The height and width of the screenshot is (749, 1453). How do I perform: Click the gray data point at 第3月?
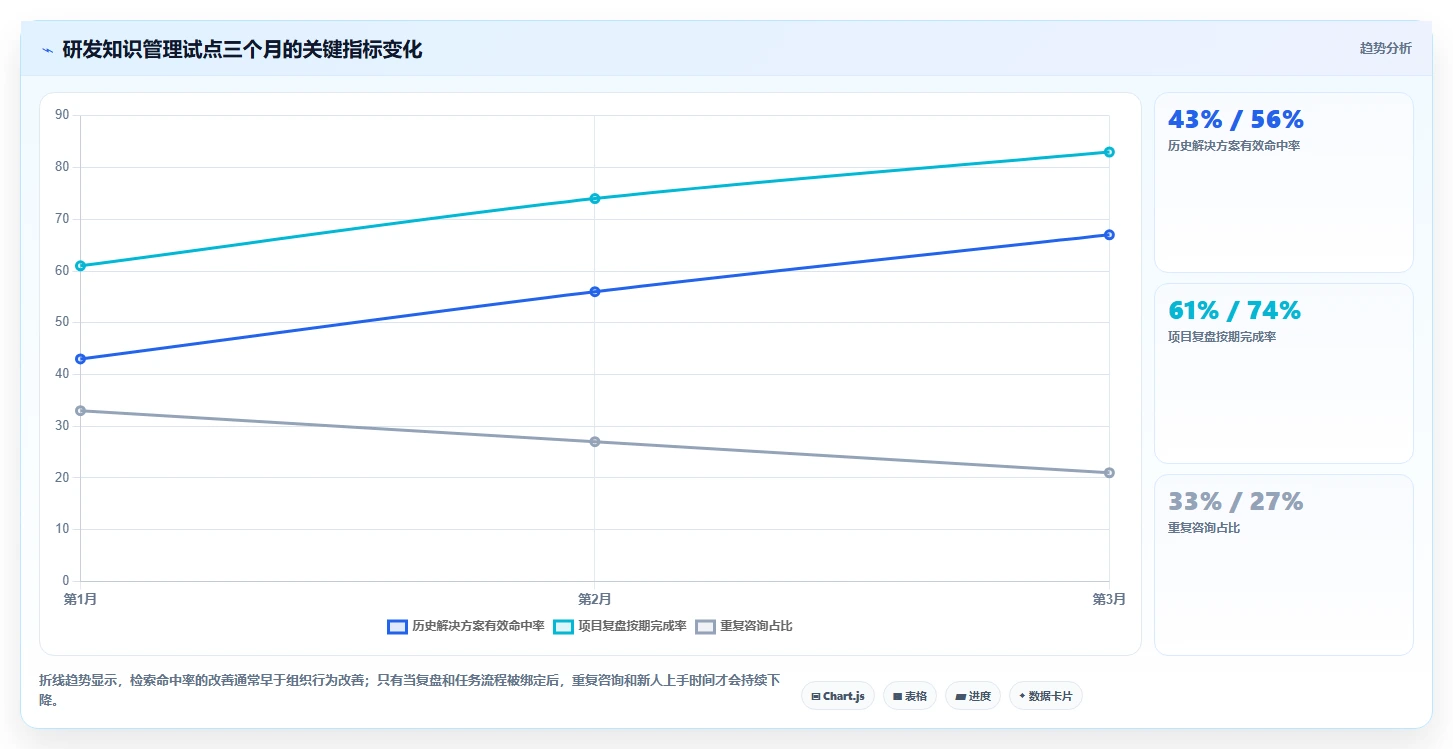click(x=1109, y=473)
